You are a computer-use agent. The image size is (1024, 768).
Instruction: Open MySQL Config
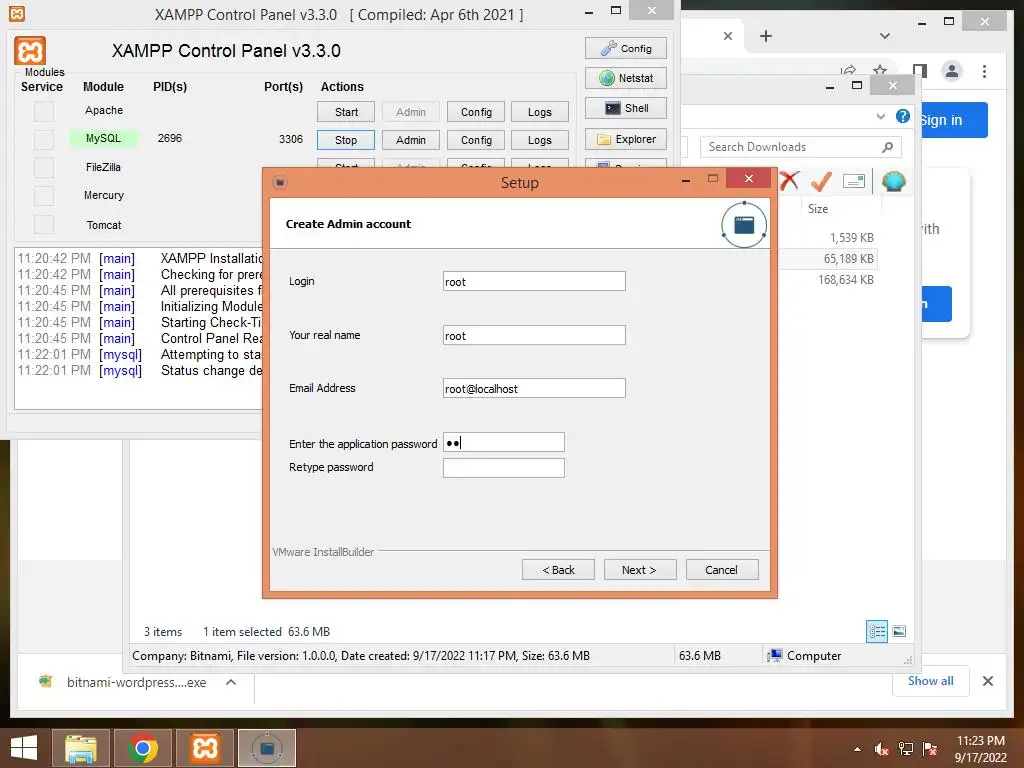click(x=476, y=140)
